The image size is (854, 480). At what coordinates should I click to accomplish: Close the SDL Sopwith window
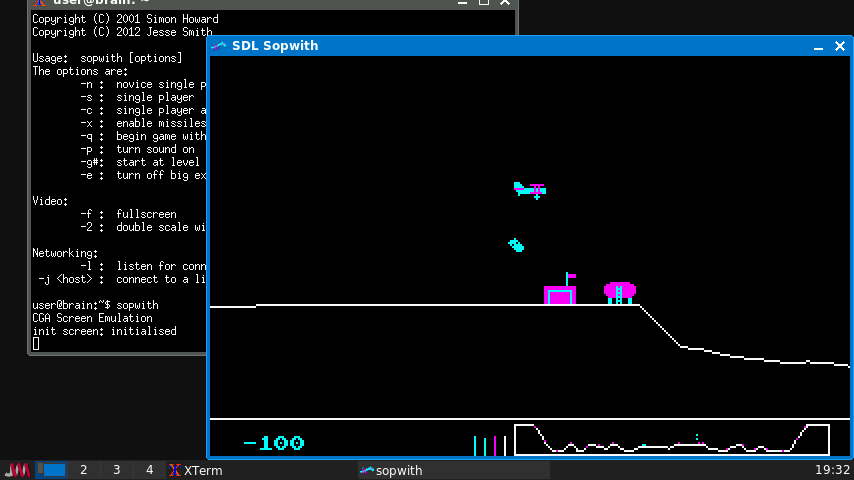click(x=838, y=46)
